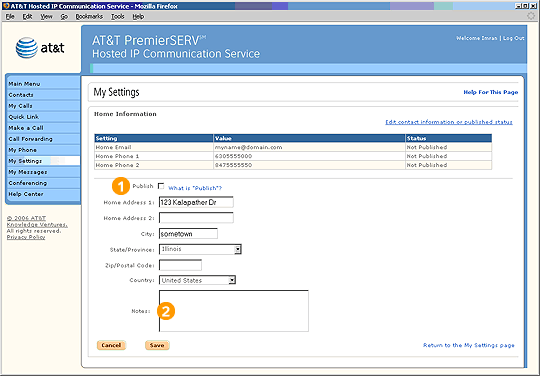Open the Privacy Policy link
Image resolution: width=540 pixels, height=376 pixels.
(x=26, y=237)
